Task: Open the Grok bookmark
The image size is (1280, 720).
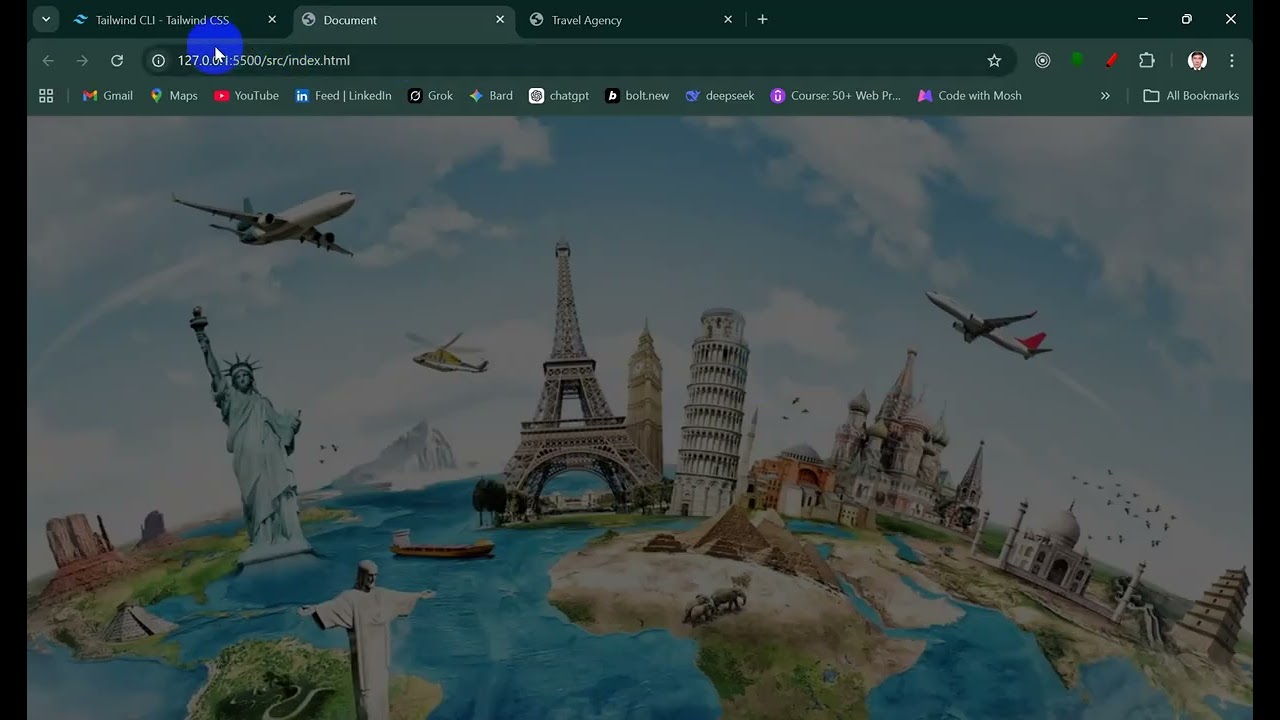Action: point(430,96)
